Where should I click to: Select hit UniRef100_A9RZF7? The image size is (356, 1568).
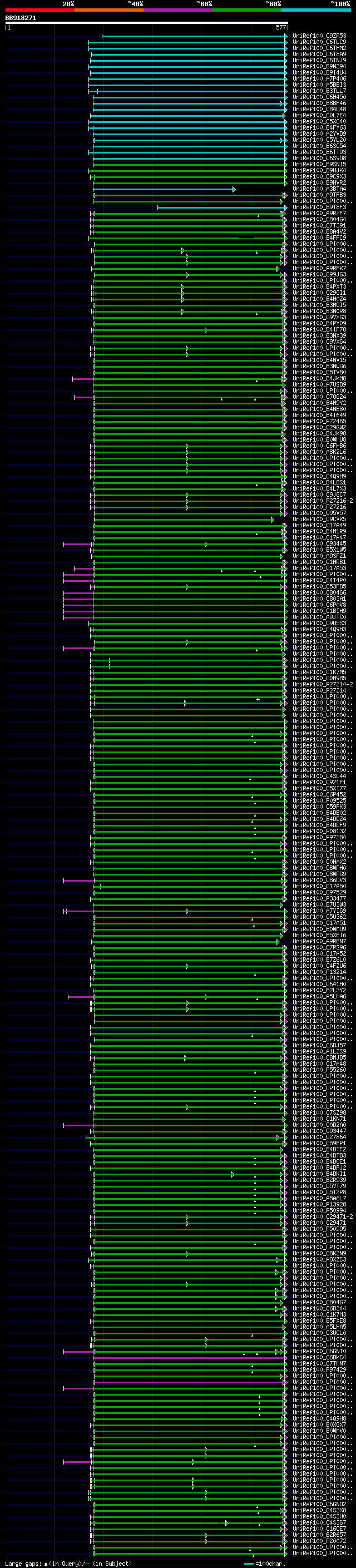click(x=319, y=213)
